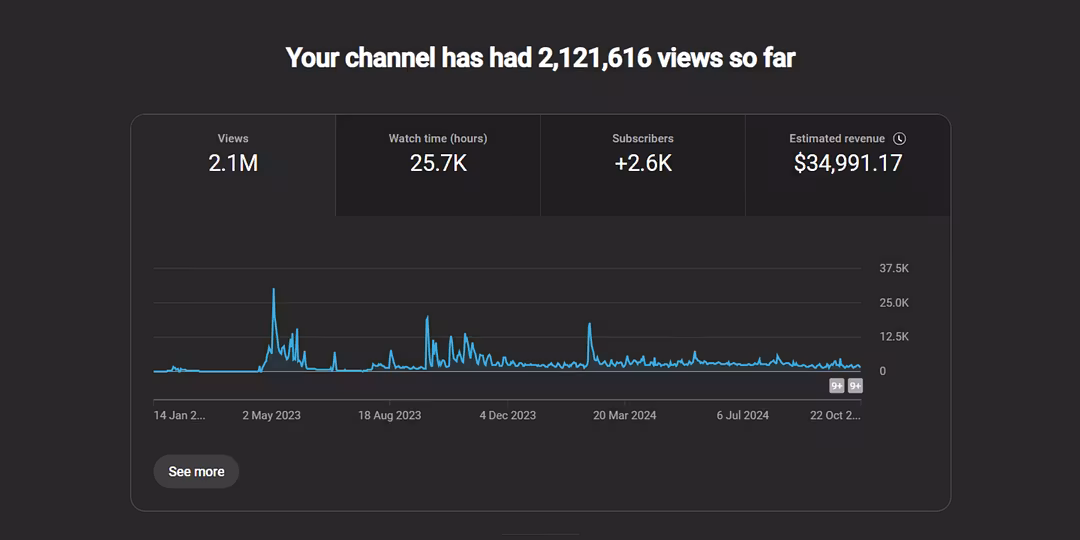Select the 4 Dec 2023 date label
This screenshot has height=540, width=1080.
507,415
